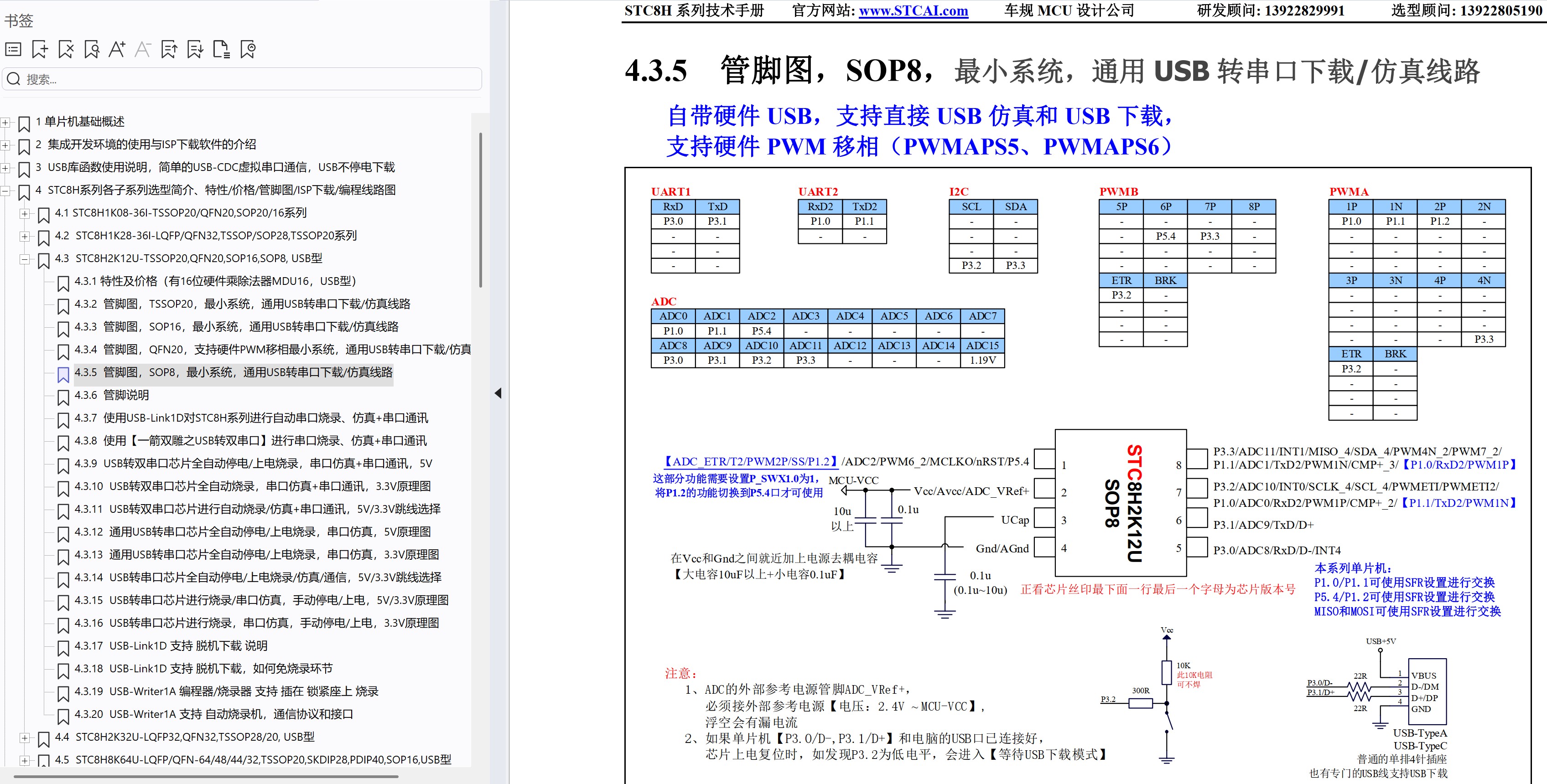Click the expand bookmarks up-arrow icon
The image size is (1547, 784).
tap(169, 49)
